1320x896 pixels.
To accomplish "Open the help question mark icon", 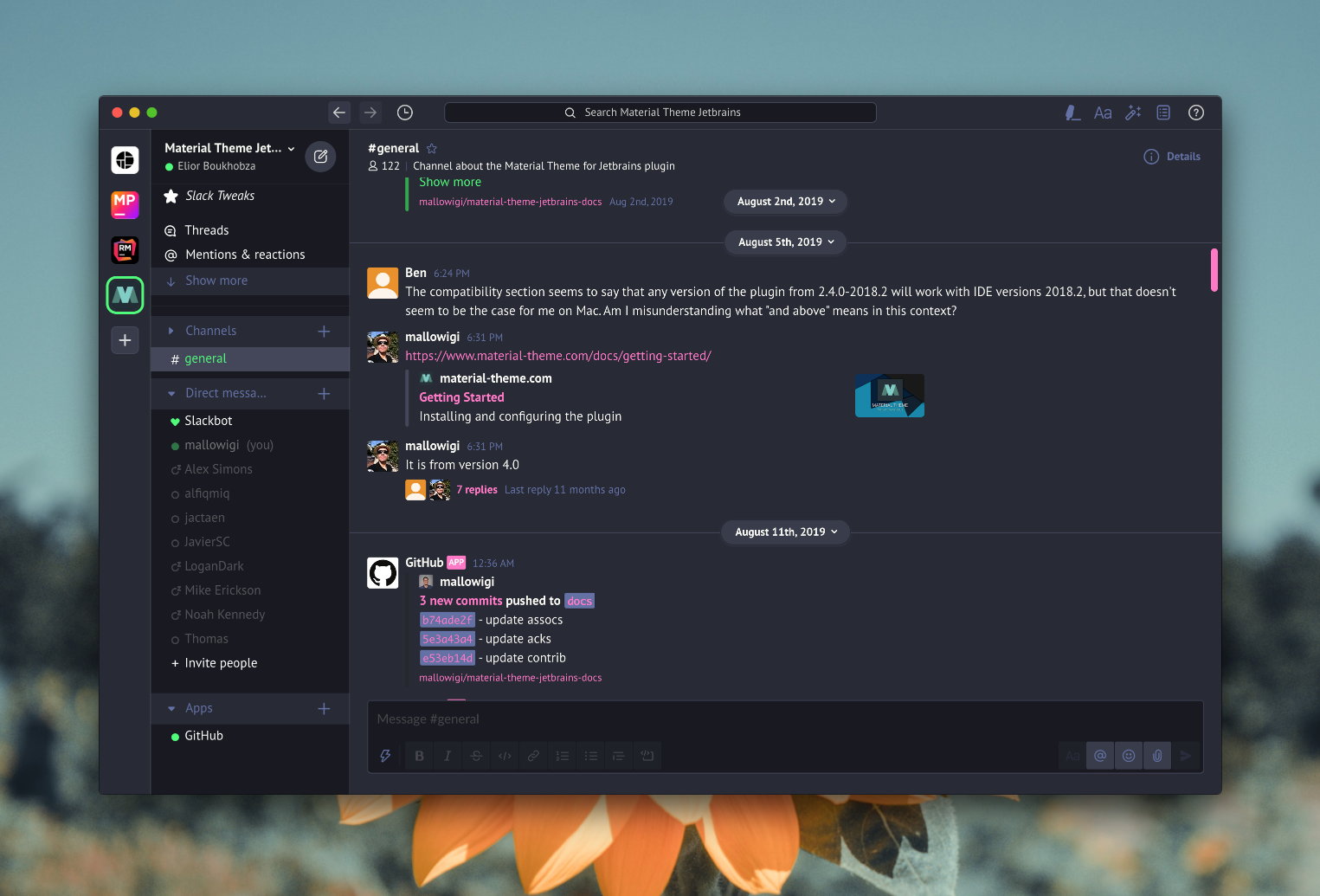I will point(1196,113).
